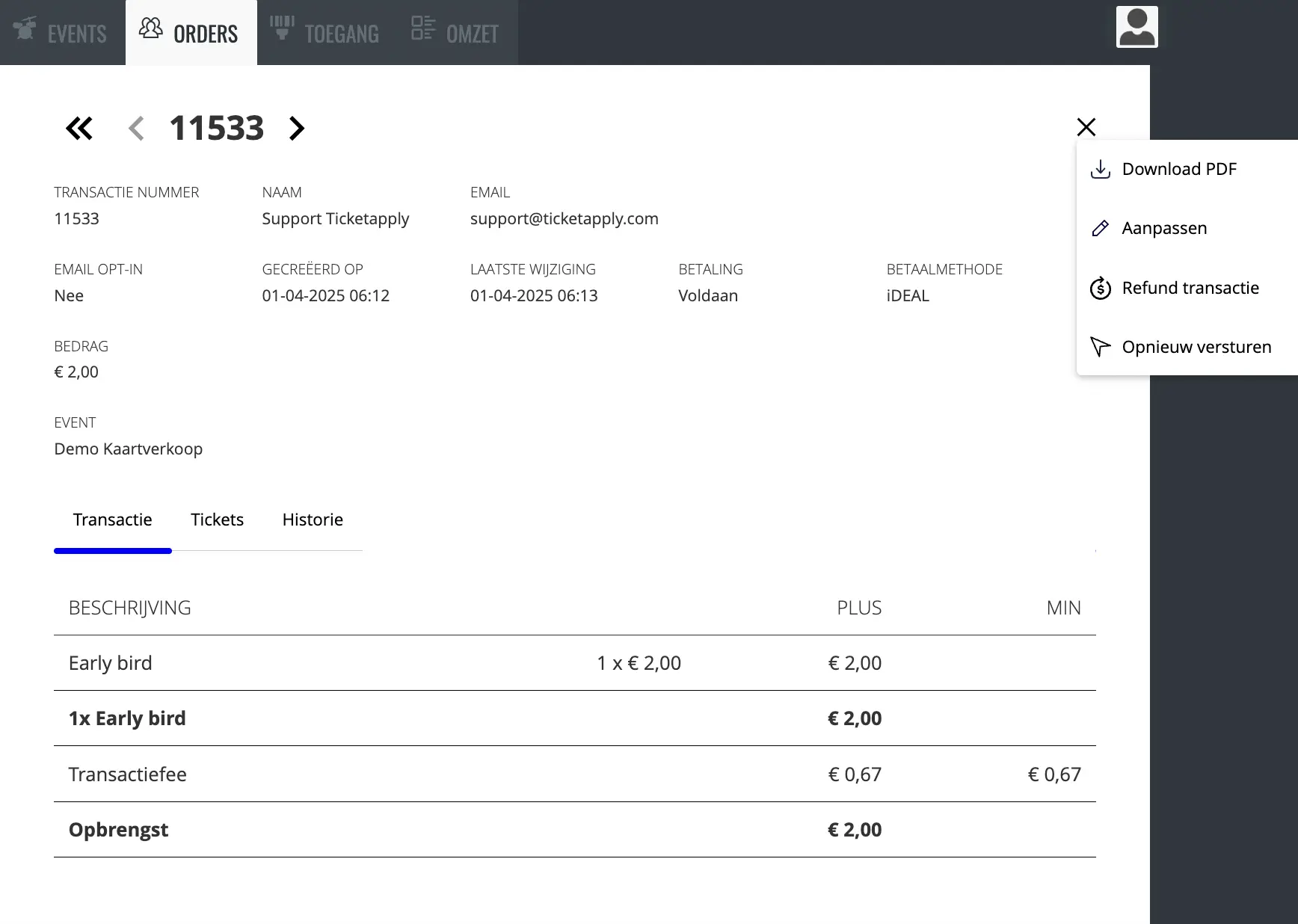Select the pencil icon beside Aanpassen
Image resolution: width=1298 pixels, height=924 pixels.
[x=1100, y=228]
